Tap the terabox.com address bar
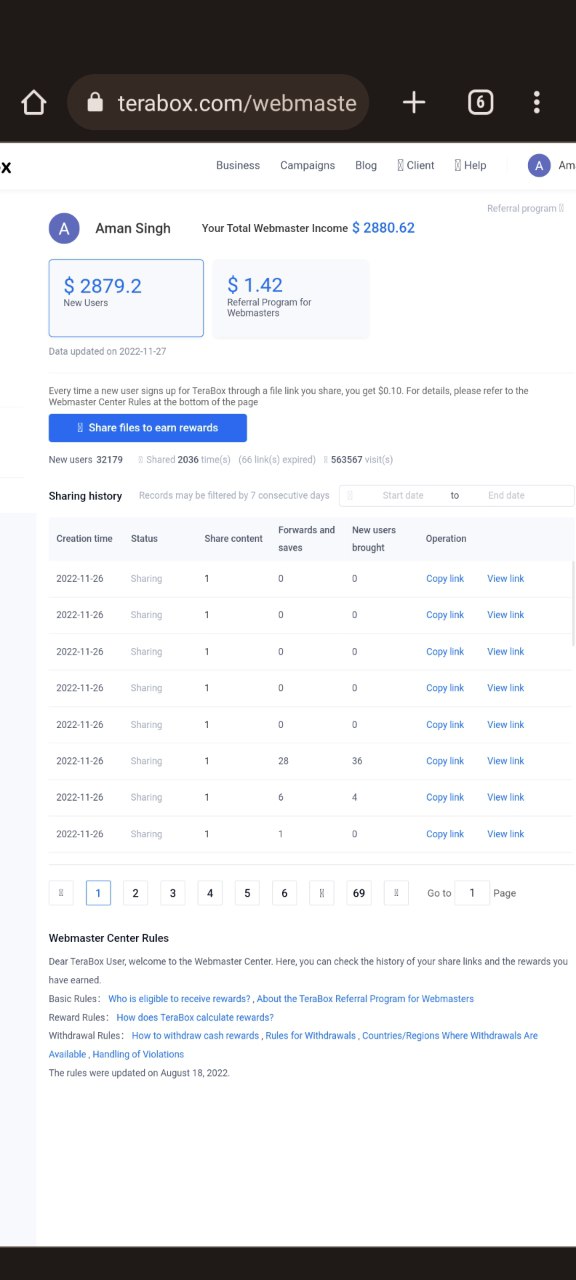This screenshot has width=576, height=1280. (218, 102)
